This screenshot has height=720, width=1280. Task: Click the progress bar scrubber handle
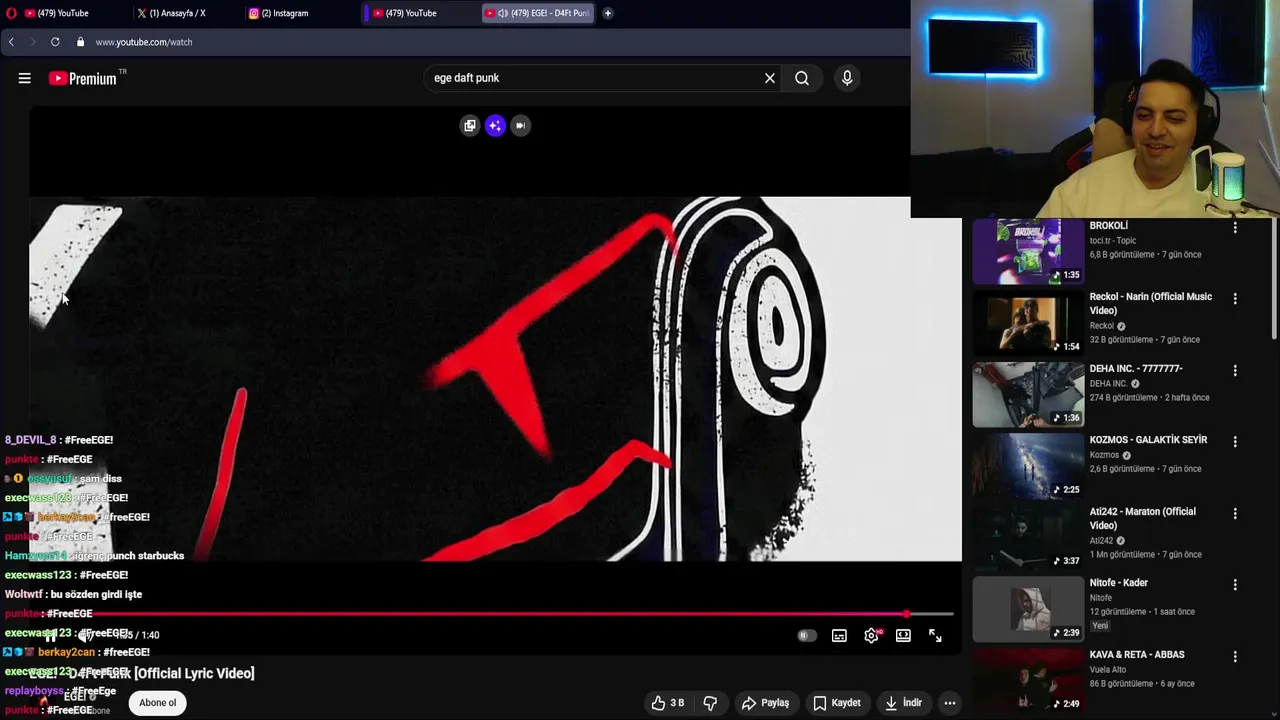(906, 614)
